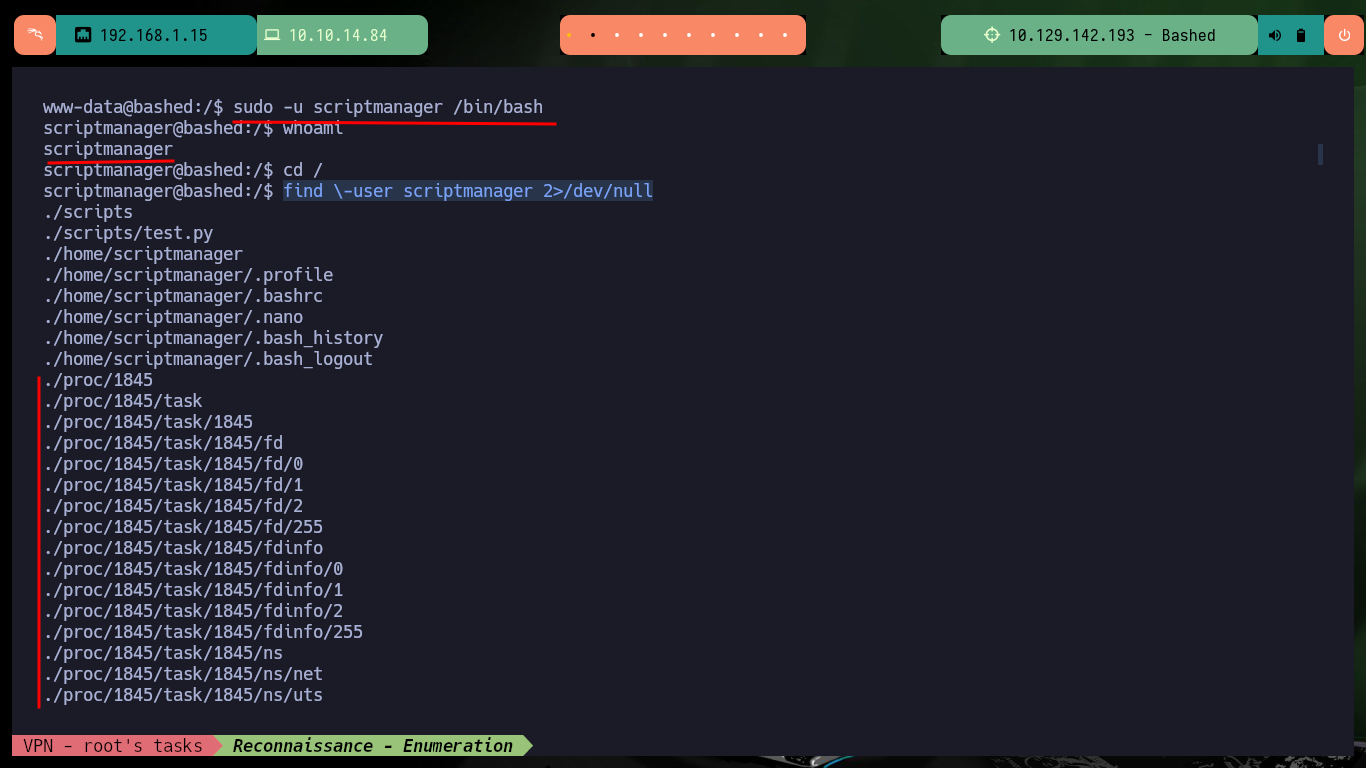Click the './proc/1845/task/1845' line
Image resolution: width=1366 pixels, height=768 pixels.
pyautogui.click(x=148, y=422)
